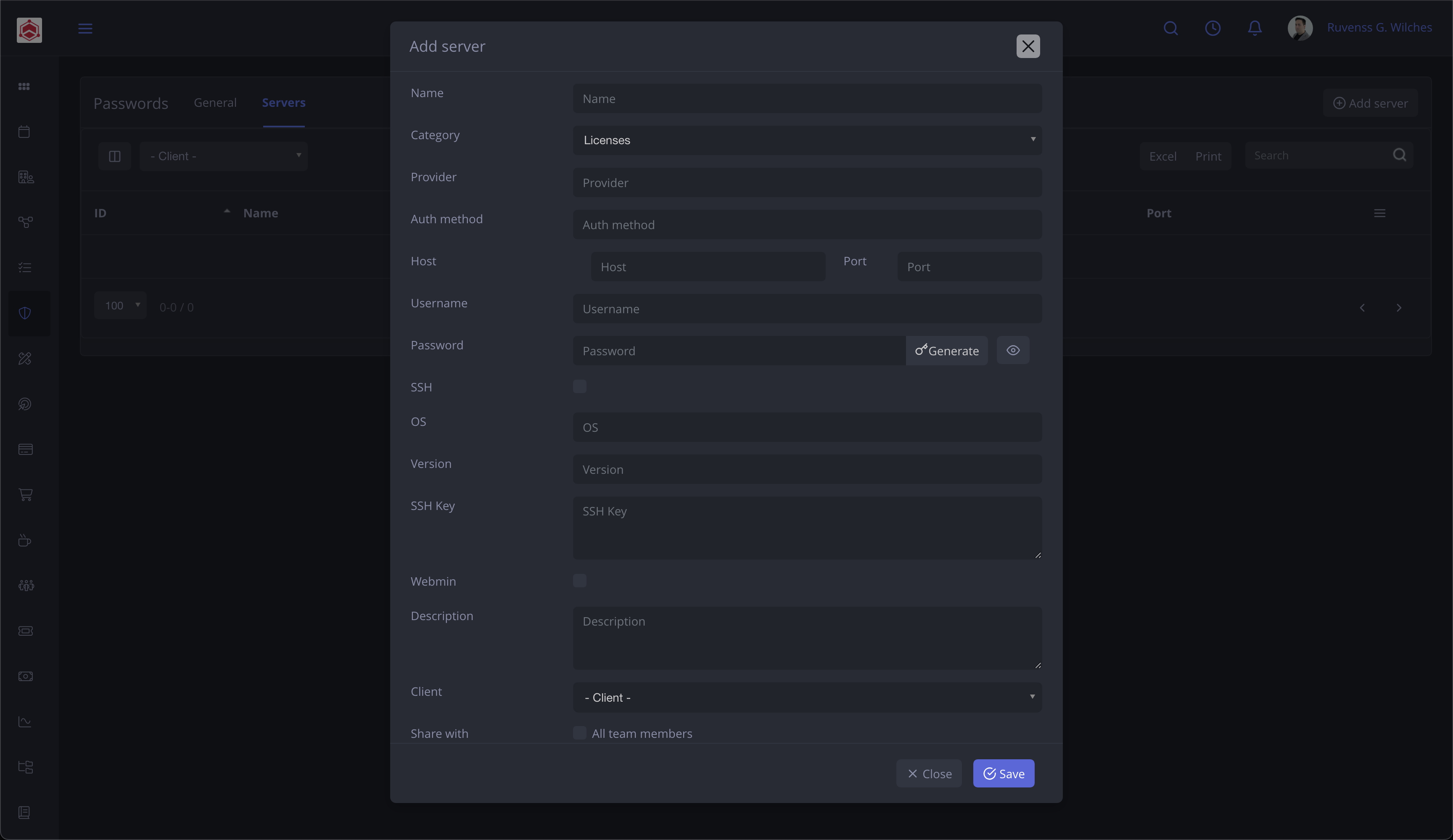The height and width of the screenshot is (840, 1453).
Task: Focus the Auth method input field
Action: [x=807, y=225]
